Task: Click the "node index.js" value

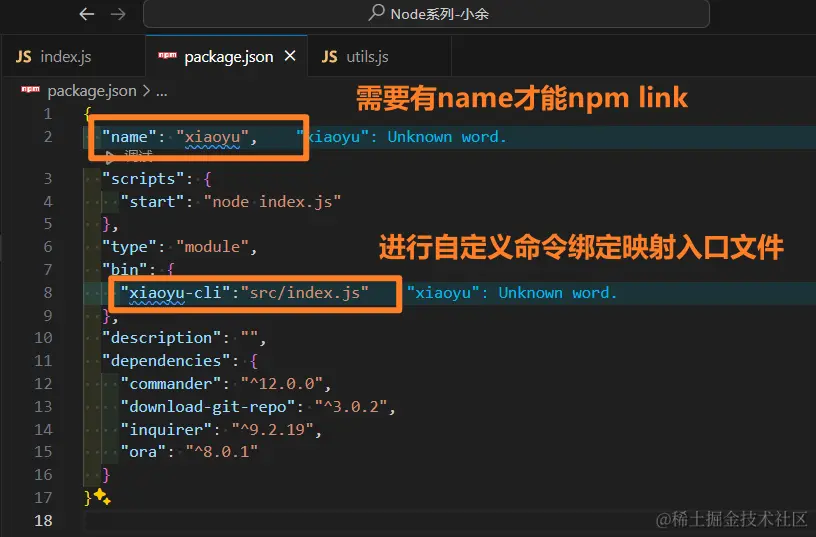Action: (x=273, y=201)
